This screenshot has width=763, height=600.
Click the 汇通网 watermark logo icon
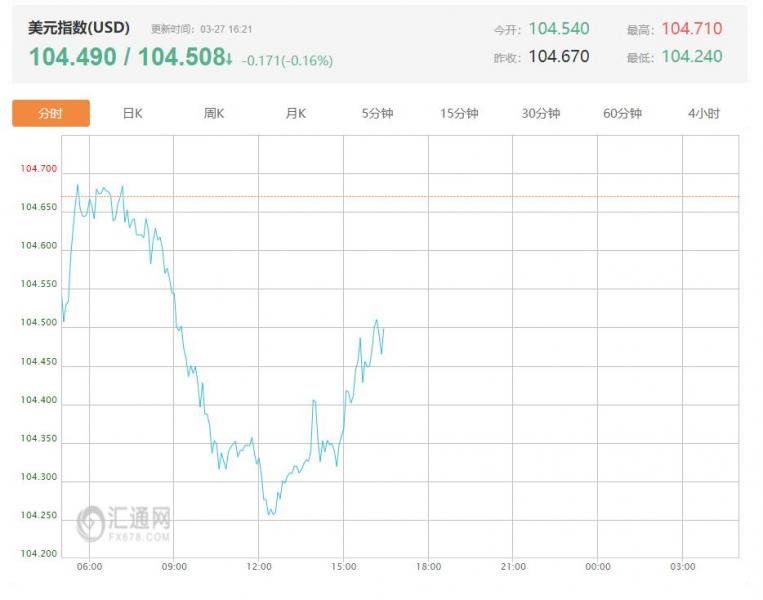(x=93, y=522)
